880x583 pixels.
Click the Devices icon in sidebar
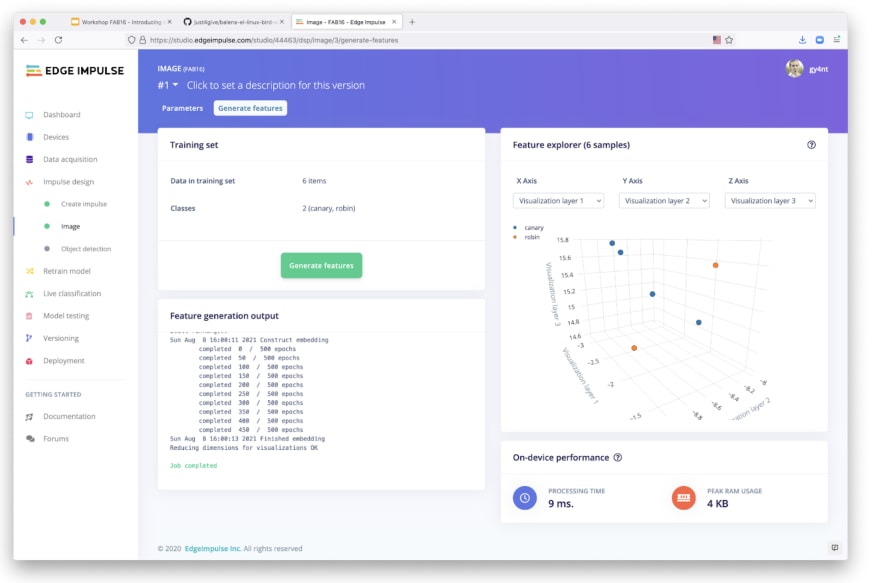point(30,137)
